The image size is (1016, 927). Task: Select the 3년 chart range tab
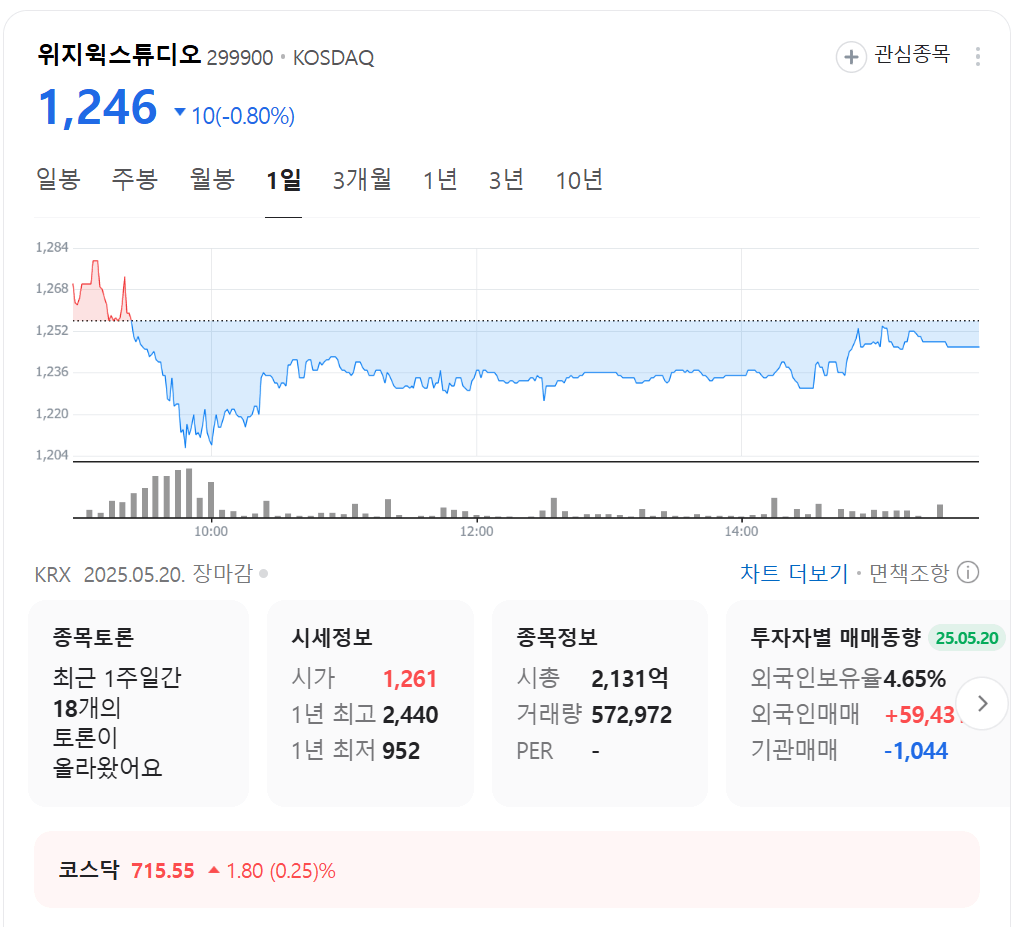point(506,179)
